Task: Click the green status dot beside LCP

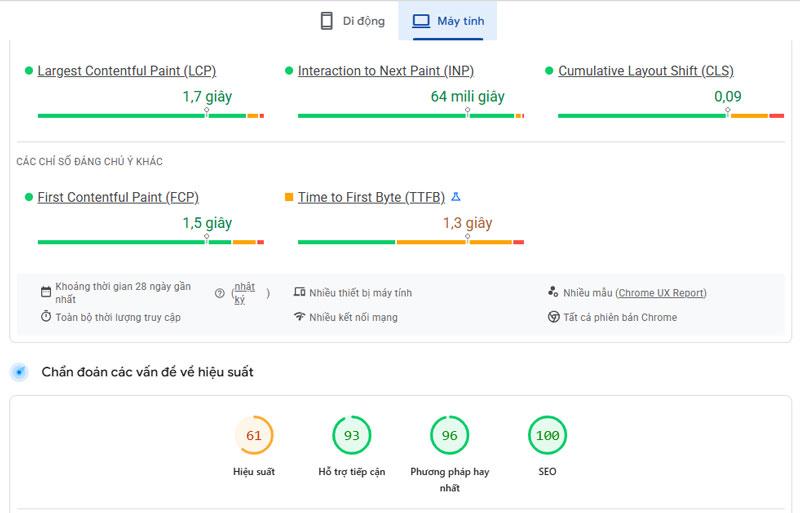Action: pos(29,70)
